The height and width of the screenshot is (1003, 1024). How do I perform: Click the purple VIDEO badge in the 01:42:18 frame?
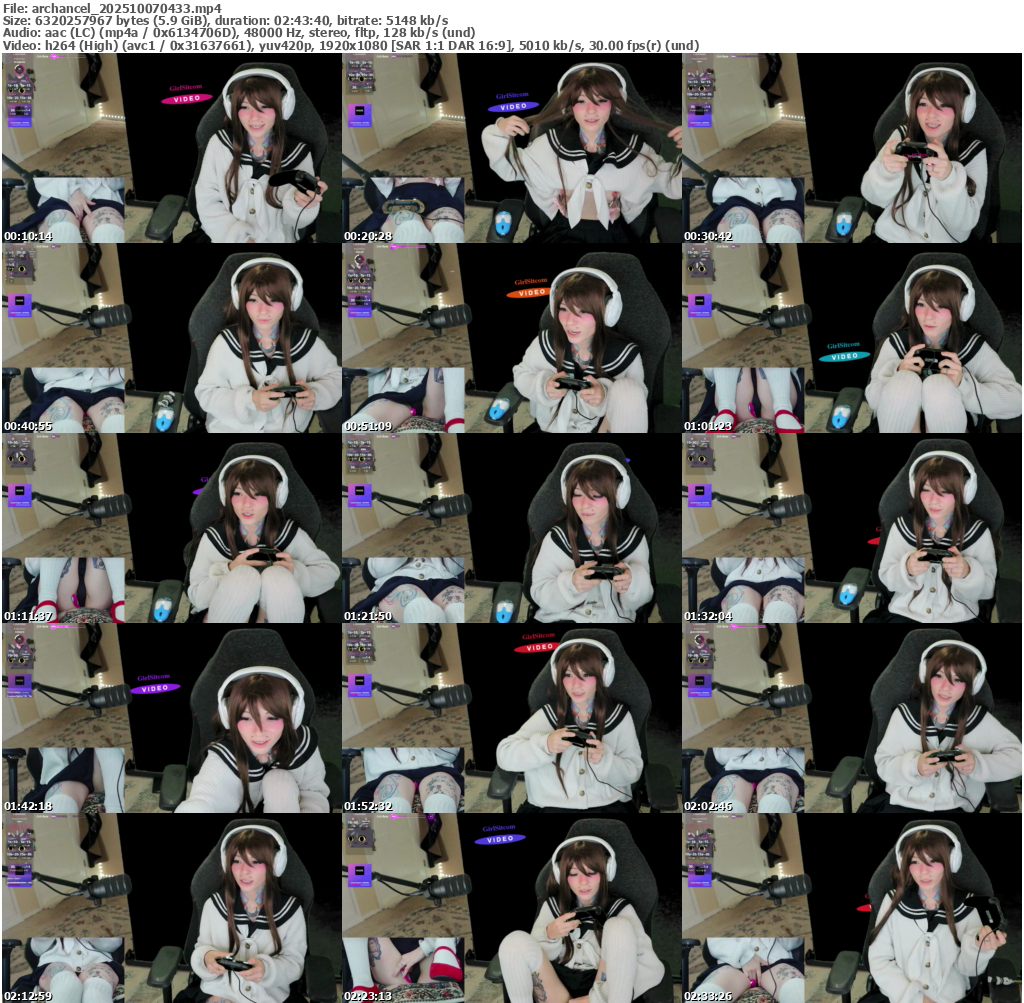point(155,688)
